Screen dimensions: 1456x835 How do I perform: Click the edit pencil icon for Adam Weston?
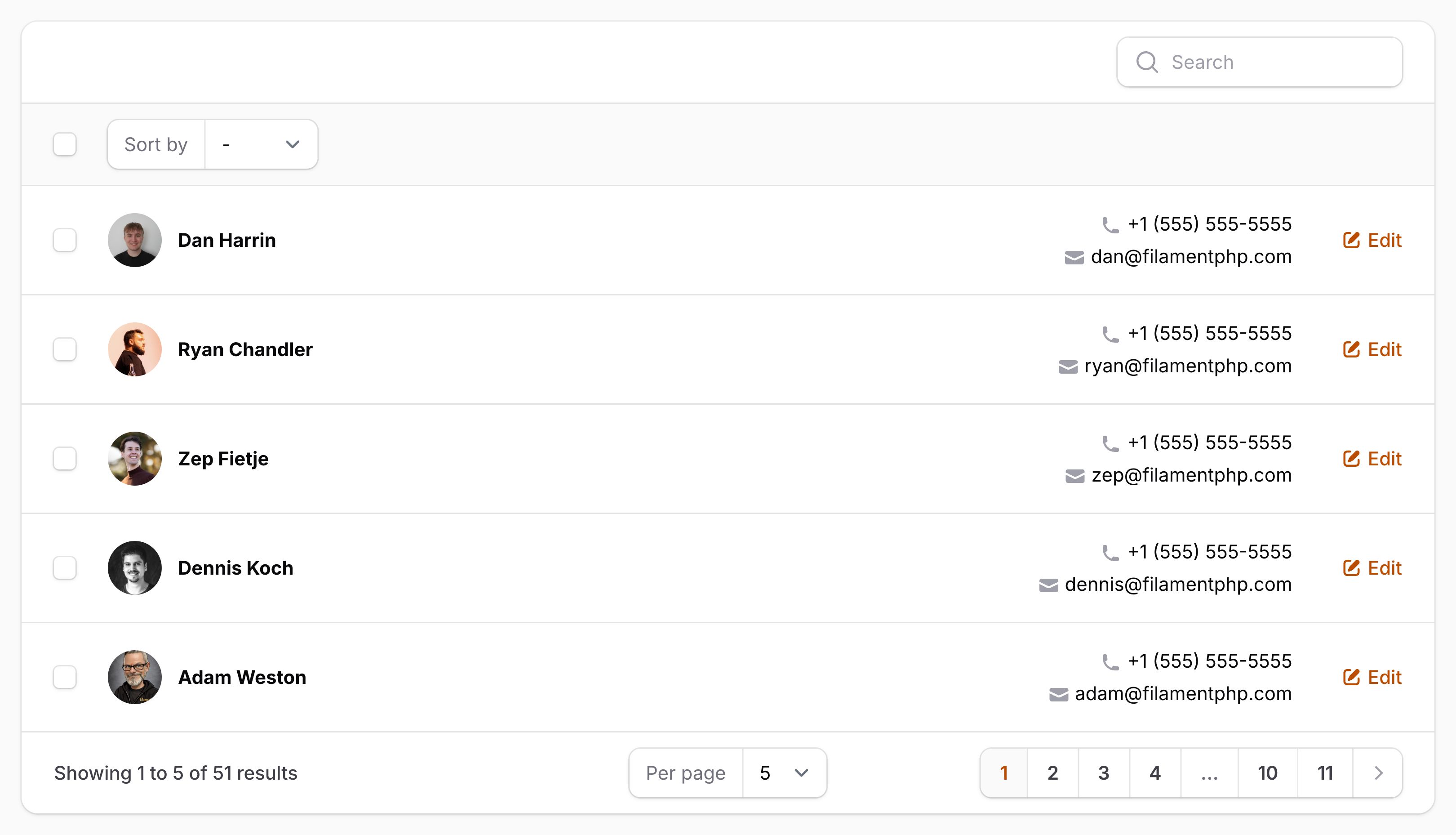(1351, 677)
